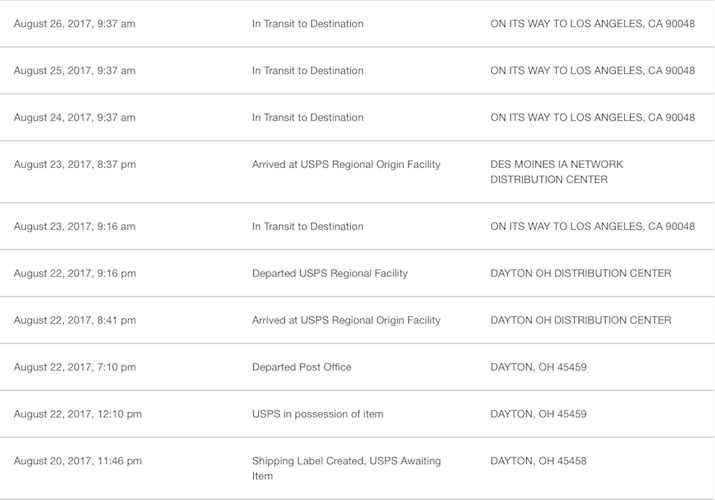Click Arrived at USPS Regional Origin Facility, August 23
Image resolution: width=715 pixels, height=500 pixels.
346,164
